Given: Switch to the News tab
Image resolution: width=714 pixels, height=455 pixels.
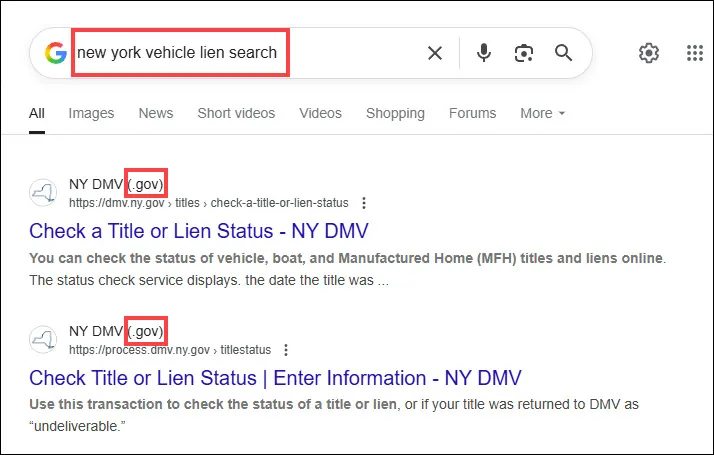Looking at the screenshot, I should pyautogui.click(x=156, y=113).
